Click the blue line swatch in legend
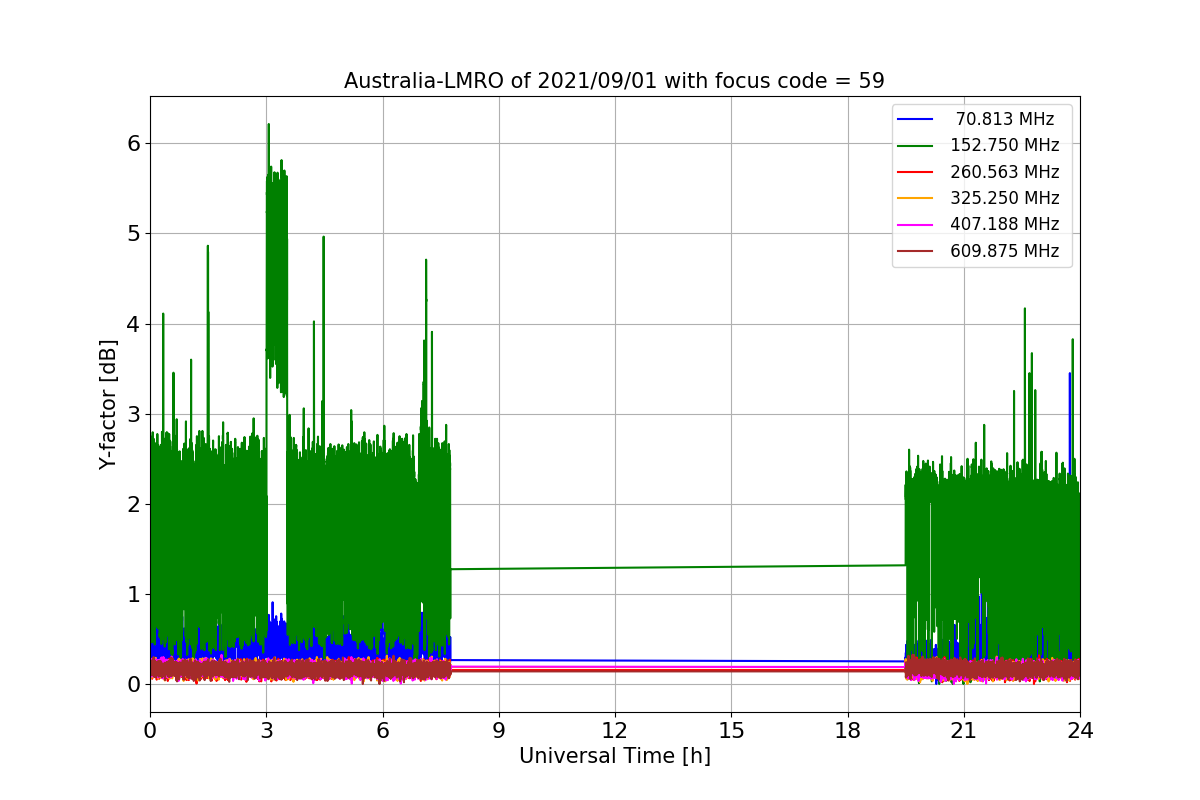The image size is (1200, 800). click(916, 120)
